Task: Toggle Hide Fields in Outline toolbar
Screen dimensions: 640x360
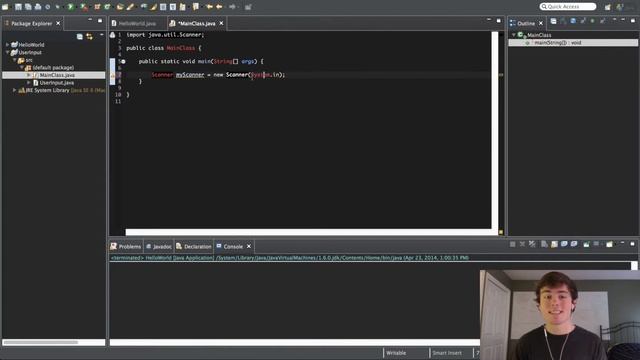Action: coord(564,21)
